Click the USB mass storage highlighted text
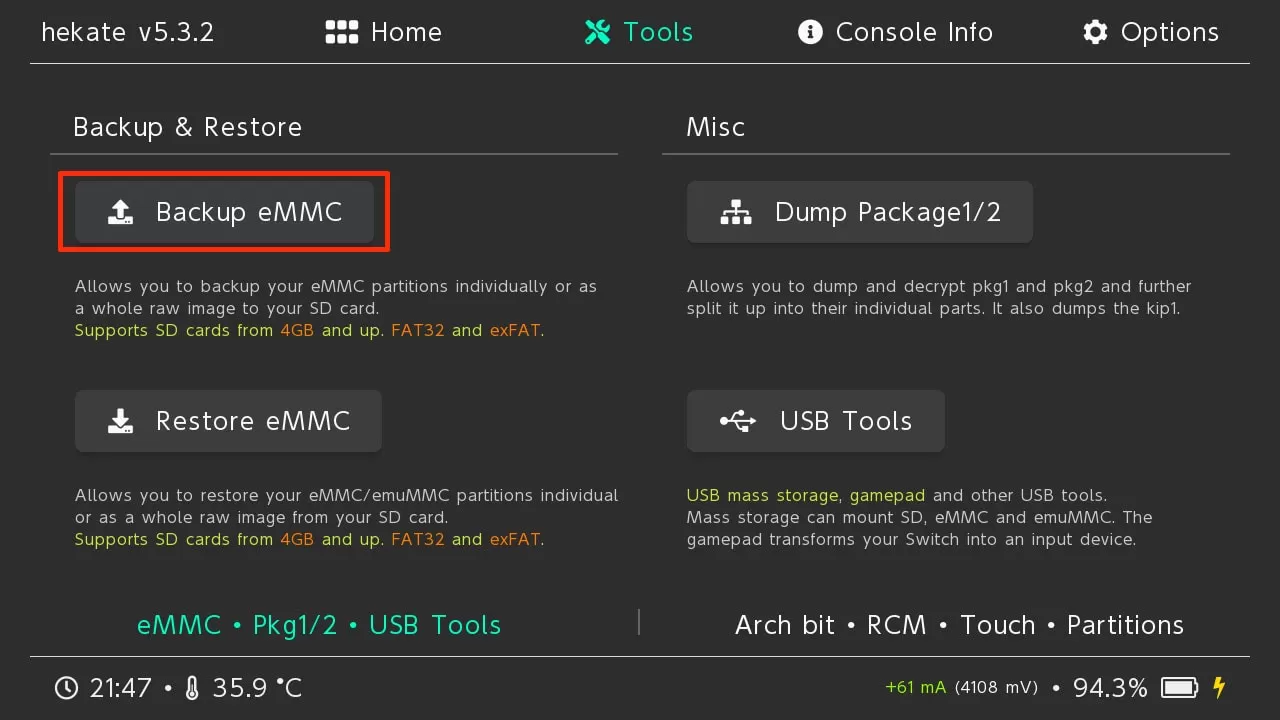 coord(763,495)
